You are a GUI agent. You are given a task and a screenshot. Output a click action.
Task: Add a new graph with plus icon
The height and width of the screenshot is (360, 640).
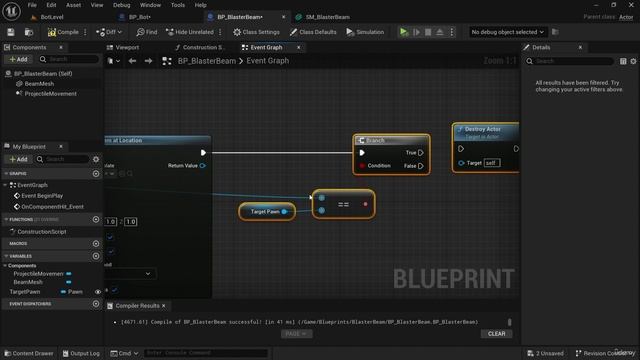click(x=96, y=173)
